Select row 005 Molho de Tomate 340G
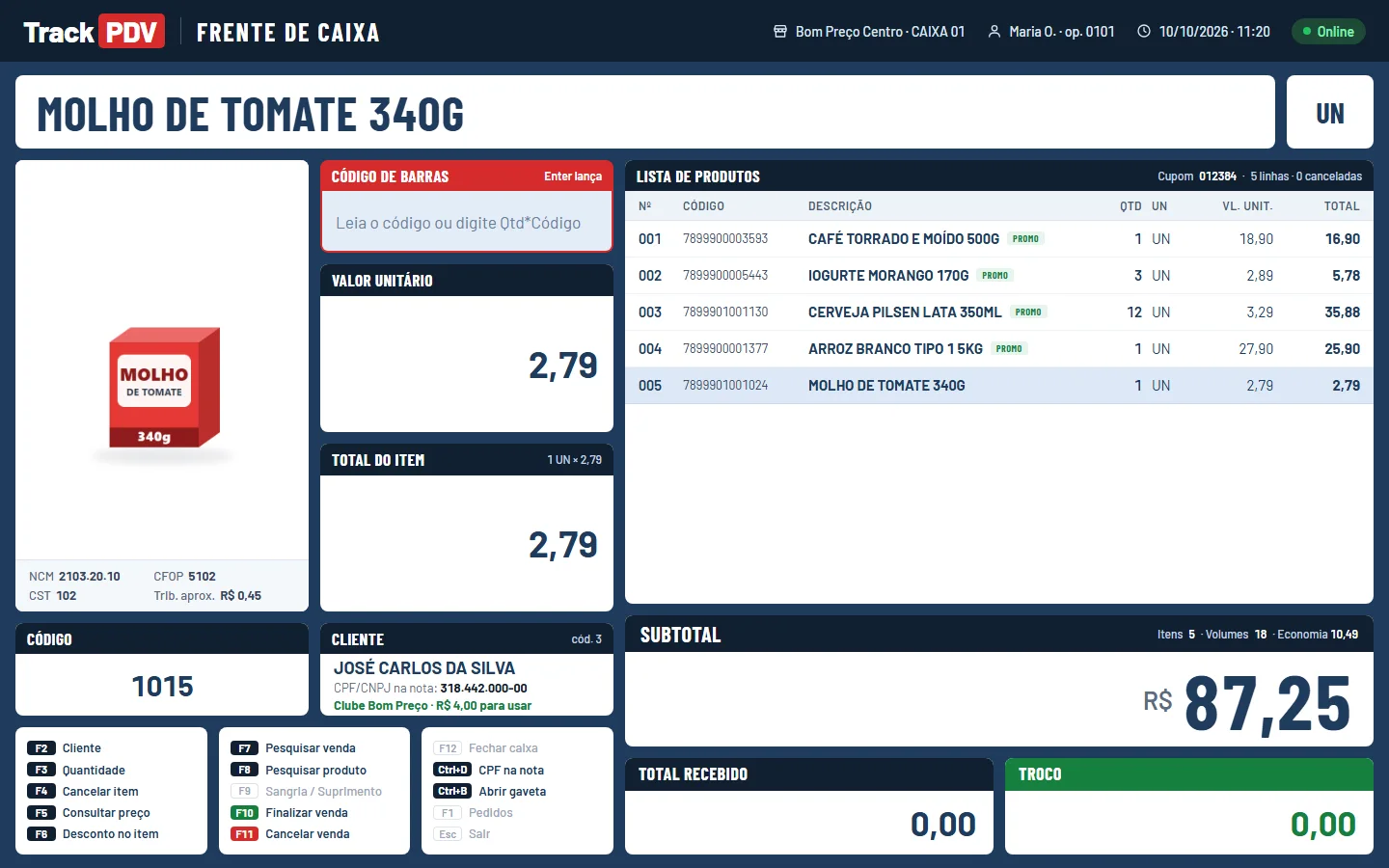The image size is (1389, 868). pos(999,386)
